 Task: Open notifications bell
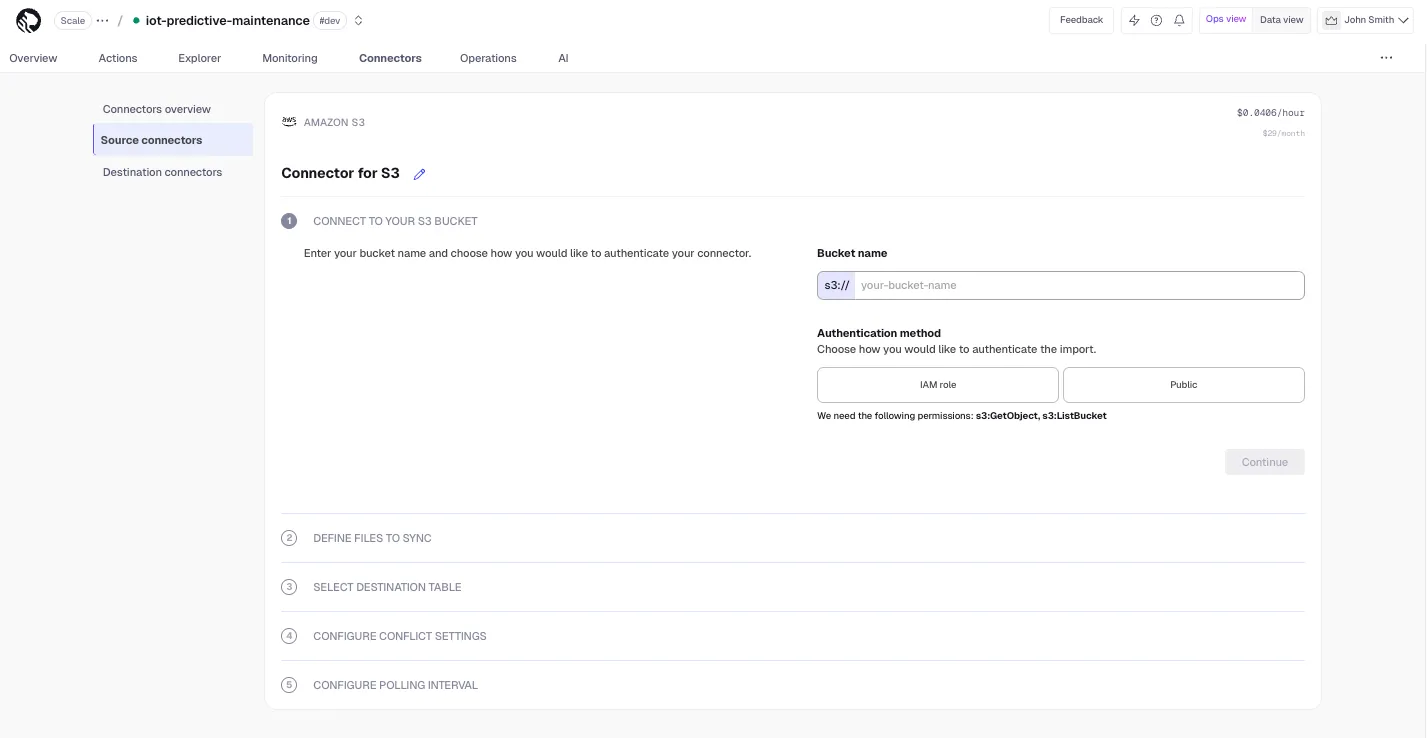pyautogui.click(x=1179, y=20)
